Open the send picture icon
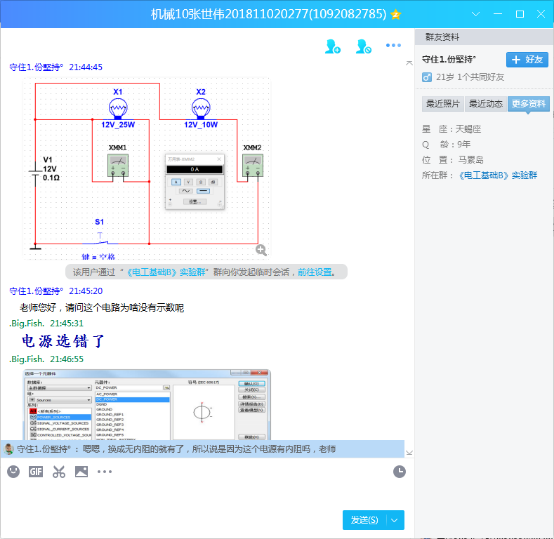This screenshot has width=554, height=539. 81,472
